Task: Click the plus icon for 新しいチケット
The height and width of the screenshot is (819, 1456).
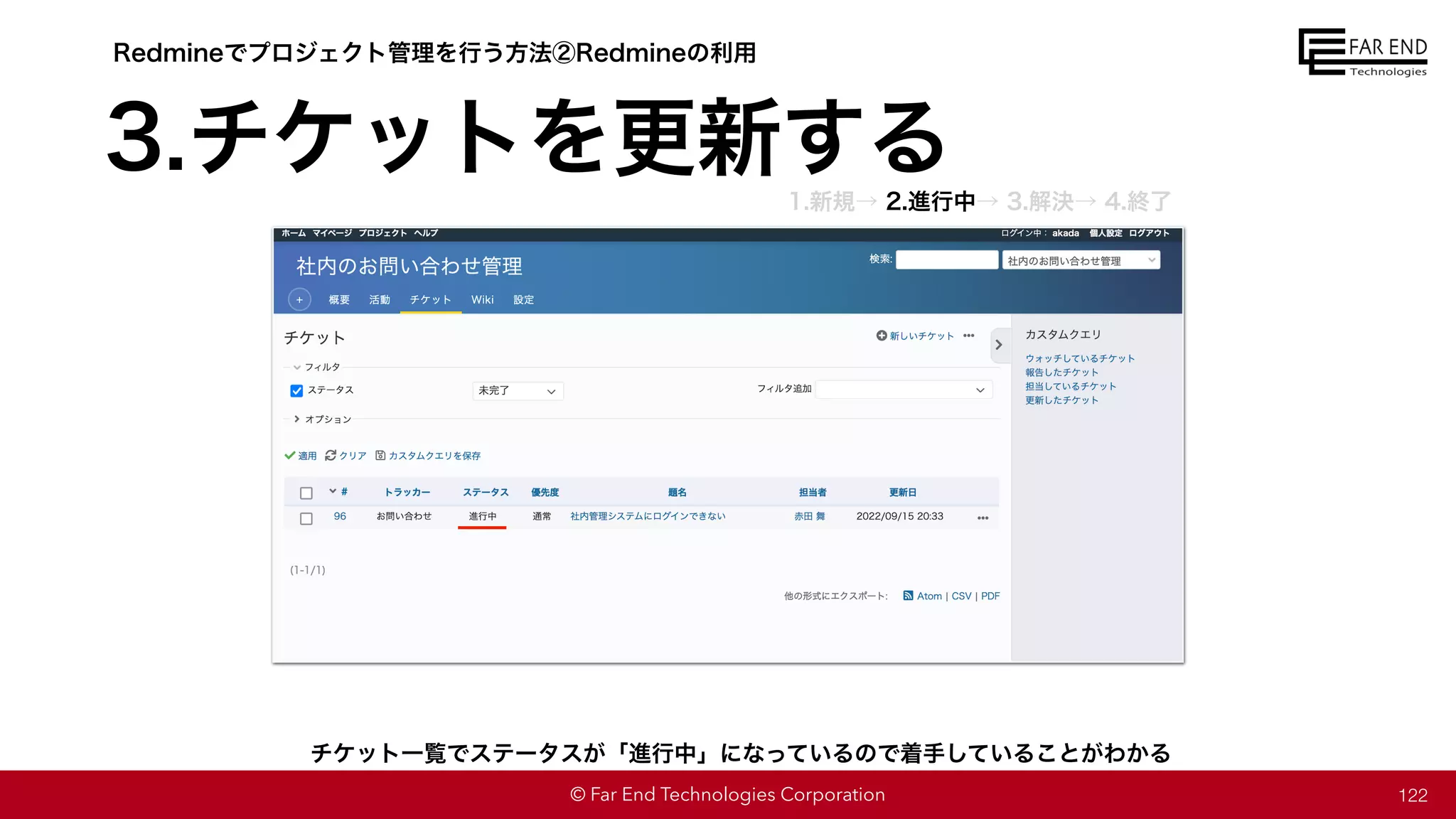Action: [x=882, y=336]
